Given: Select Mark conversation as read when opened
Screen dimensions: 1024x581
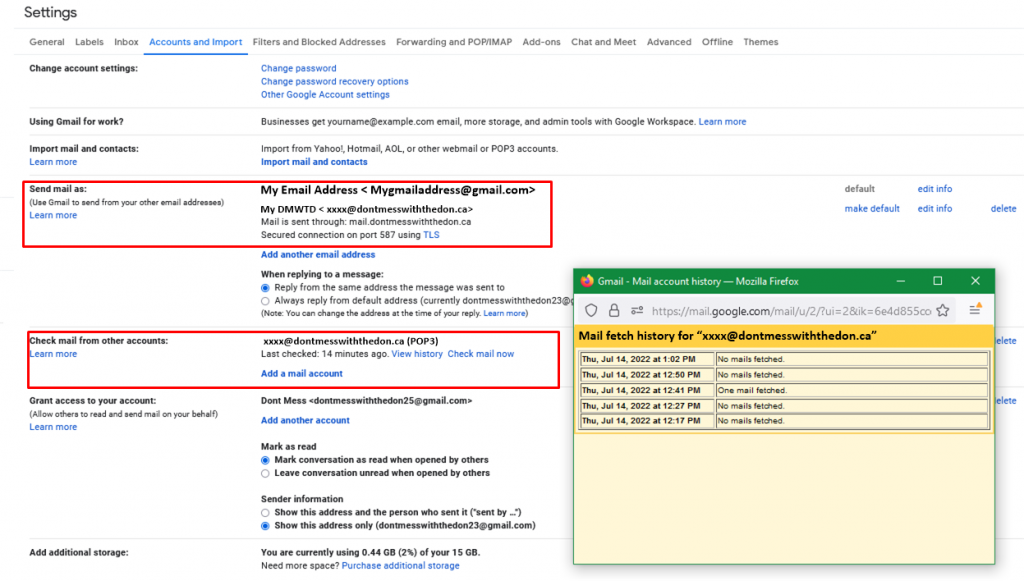Looking at the screenshot, I should (265, 460).
